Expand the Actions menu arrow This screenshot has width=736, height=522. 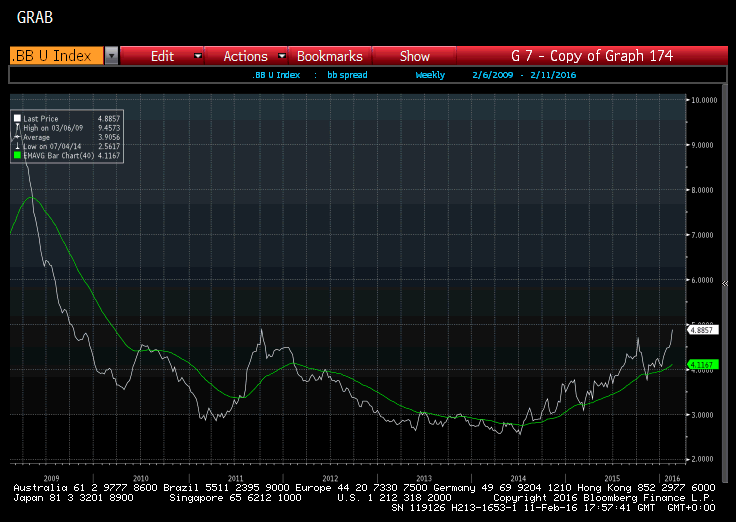(282, 57)
